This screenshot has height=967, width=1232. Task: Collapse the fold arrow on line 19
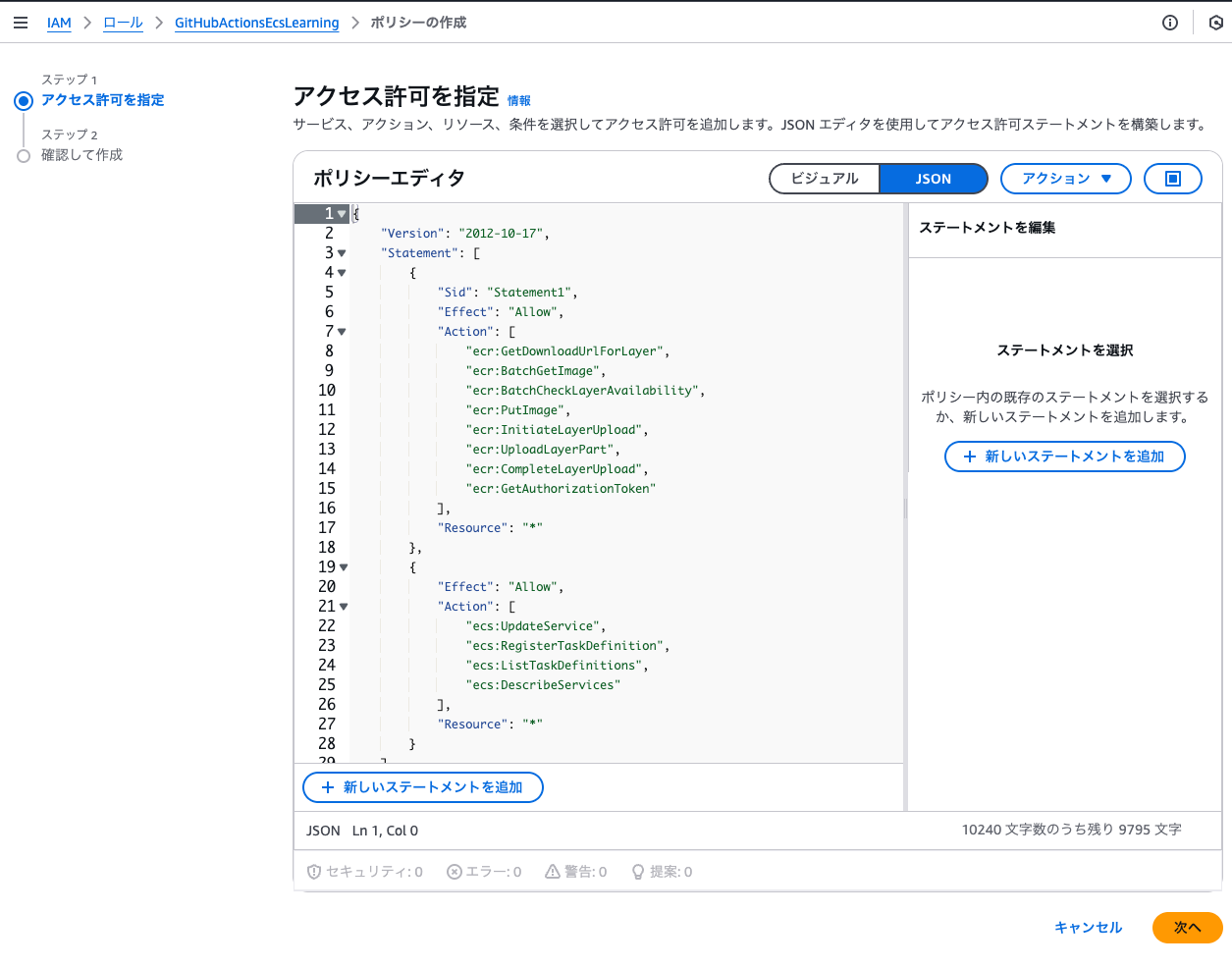(344, 567)
